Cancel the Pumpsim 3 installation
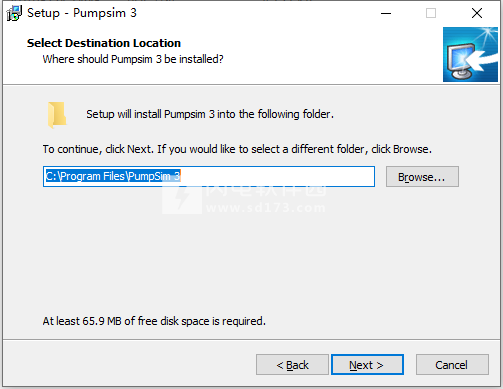 [x=452, y=365]
